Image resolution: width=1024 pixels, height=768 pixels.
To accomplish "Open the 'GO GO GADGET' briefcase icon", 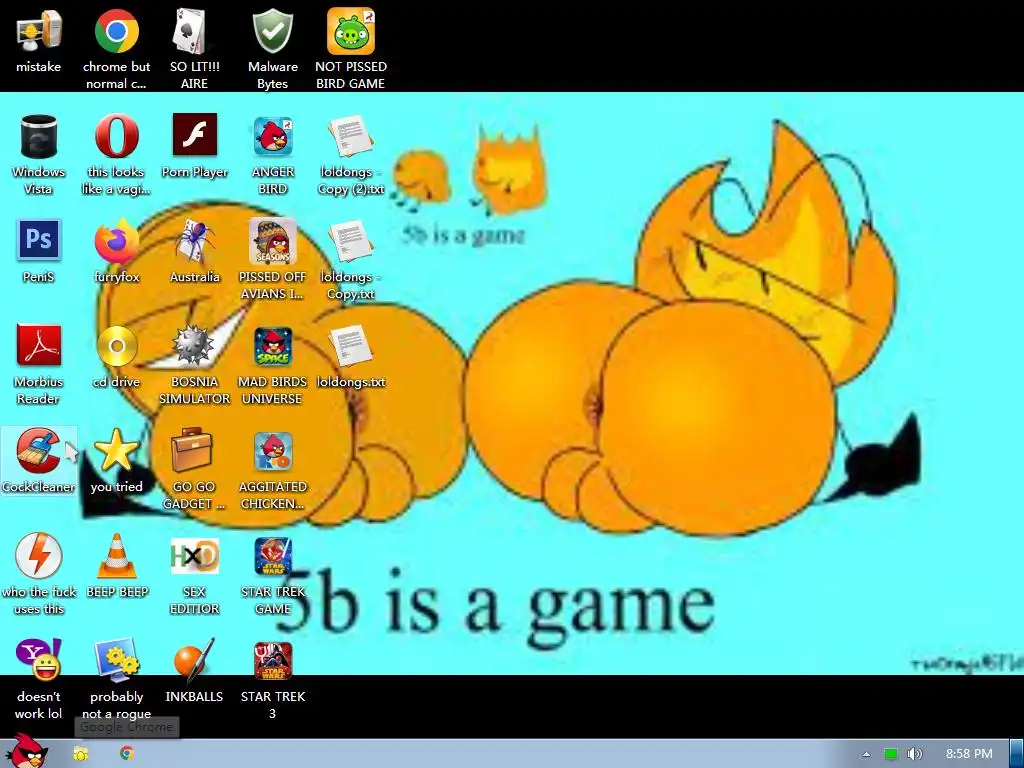I will (x=192, y=451).
